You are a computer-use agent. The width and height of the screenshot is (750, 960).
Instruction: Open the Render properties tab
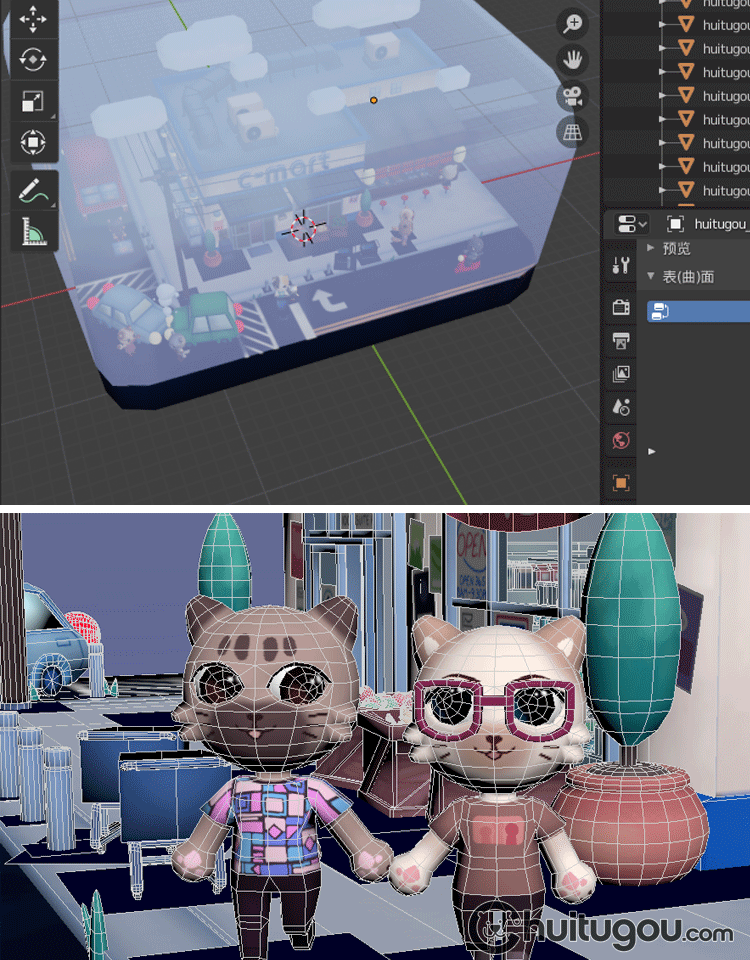click(621, 307)
